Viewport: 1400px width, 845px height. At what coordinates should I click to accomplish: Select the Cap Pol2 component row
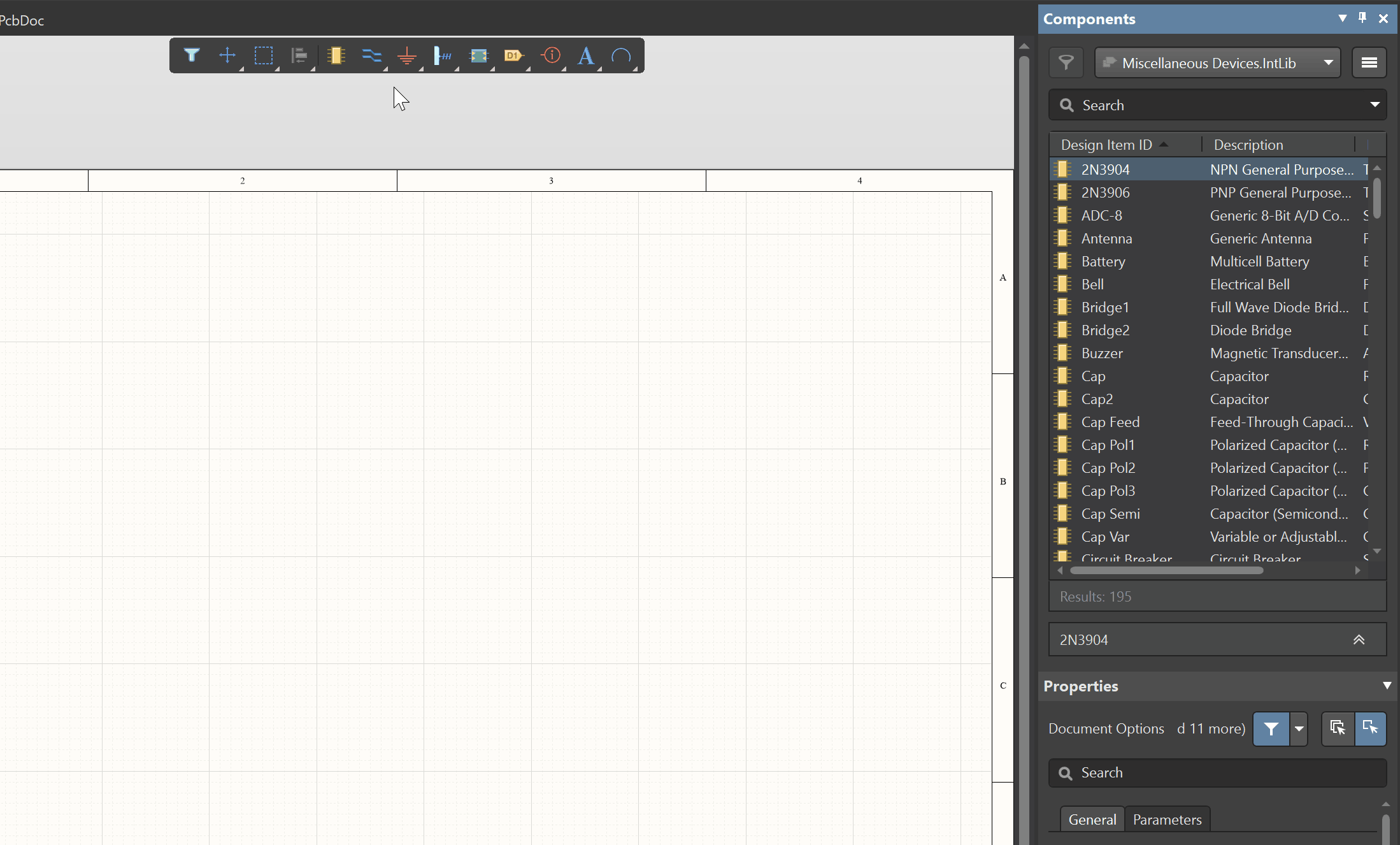(x=1108, y=468)
